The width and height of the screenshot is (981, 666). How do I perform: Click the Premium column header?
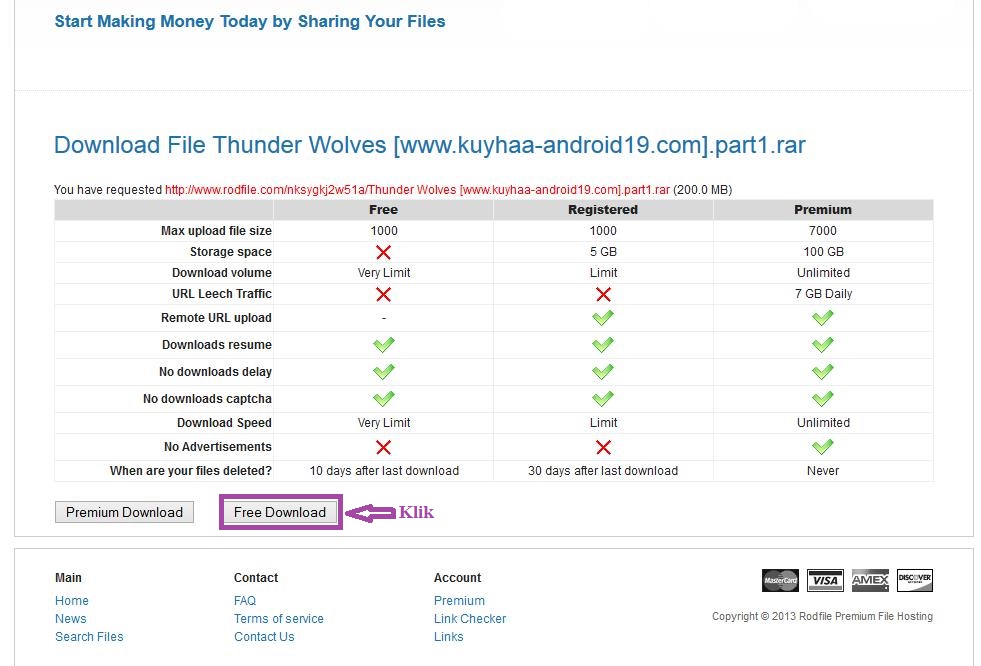(x=823, y=209)
